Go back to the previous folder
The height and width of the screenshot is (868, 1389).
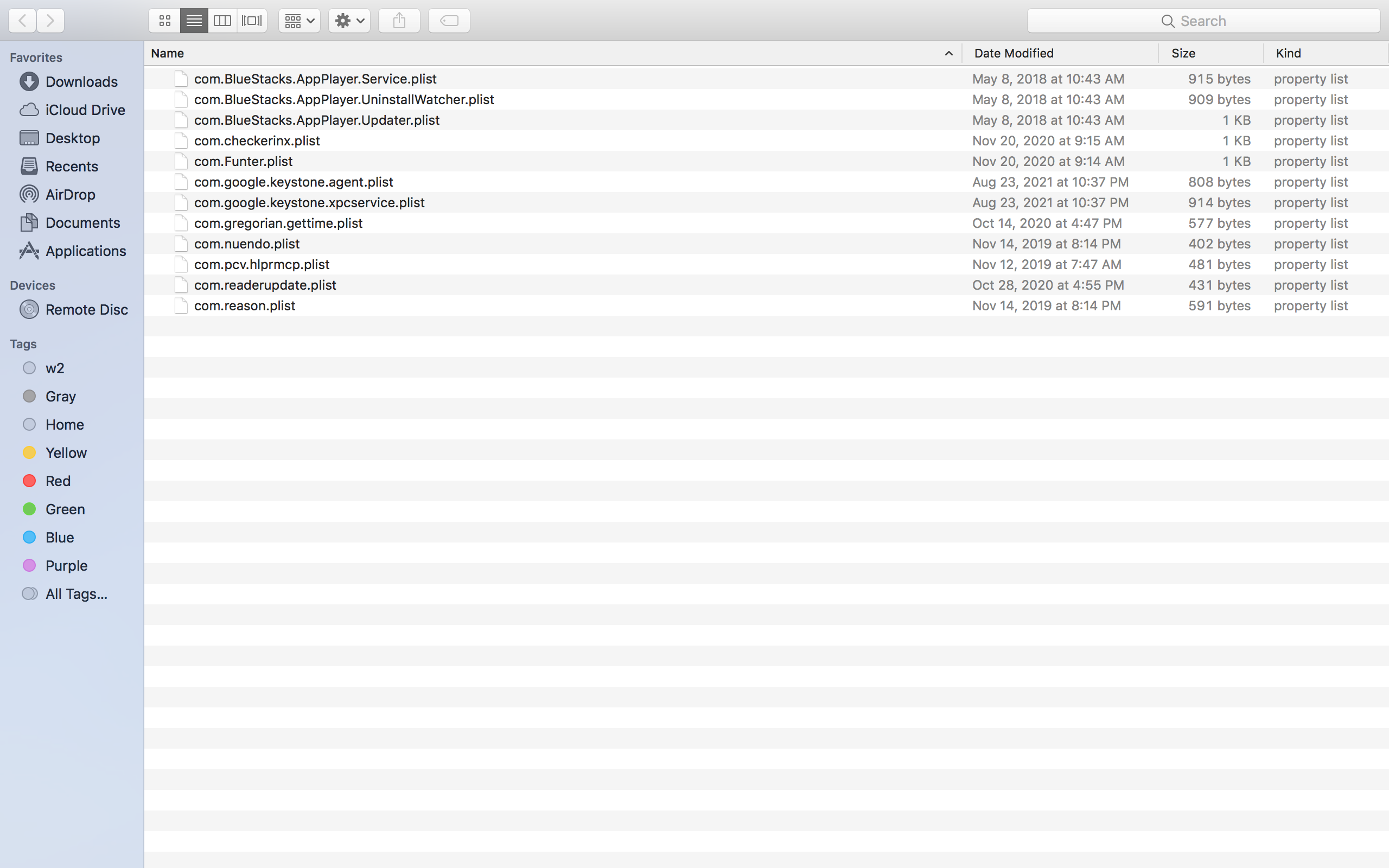coord(22,21)
